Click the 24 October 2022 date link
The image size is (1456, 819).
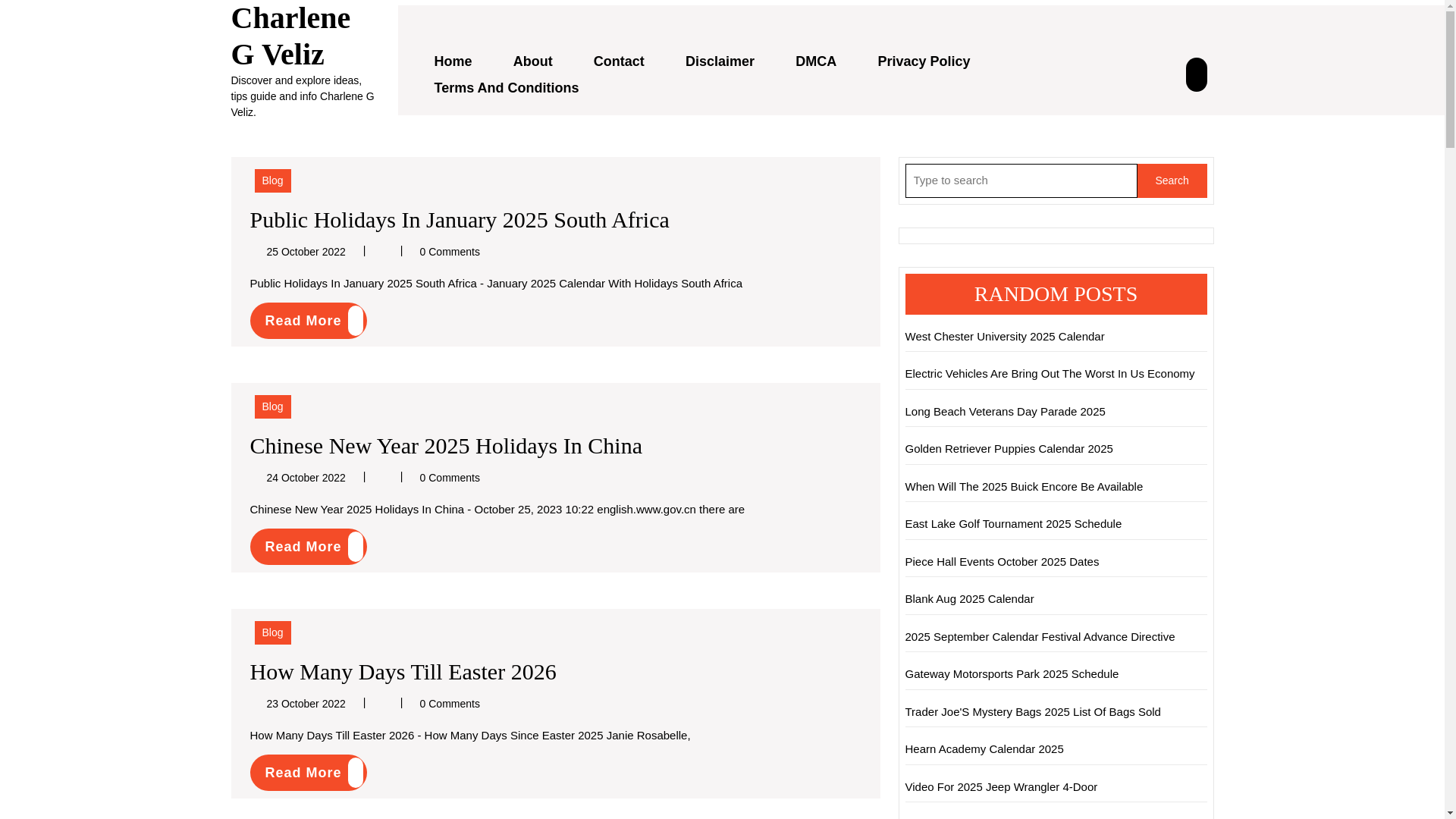[306, 478]
